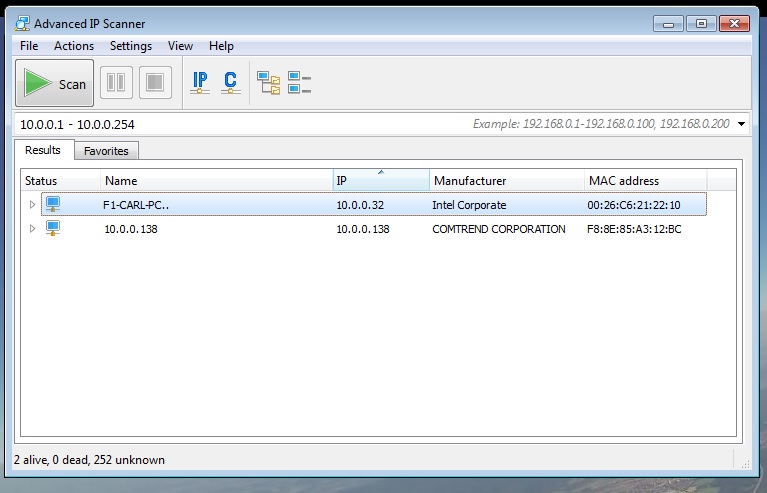Click the C subnet class icon
Viewport: 767px width, 493px height.
click(230, 83)
